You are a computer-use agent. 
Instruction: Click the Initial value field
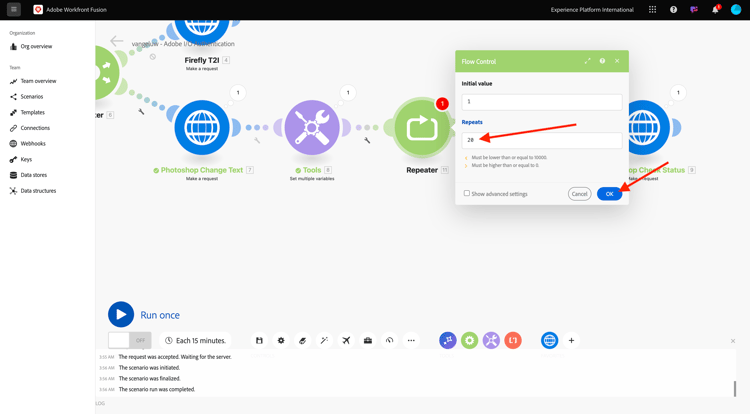[x=542, y=102]
